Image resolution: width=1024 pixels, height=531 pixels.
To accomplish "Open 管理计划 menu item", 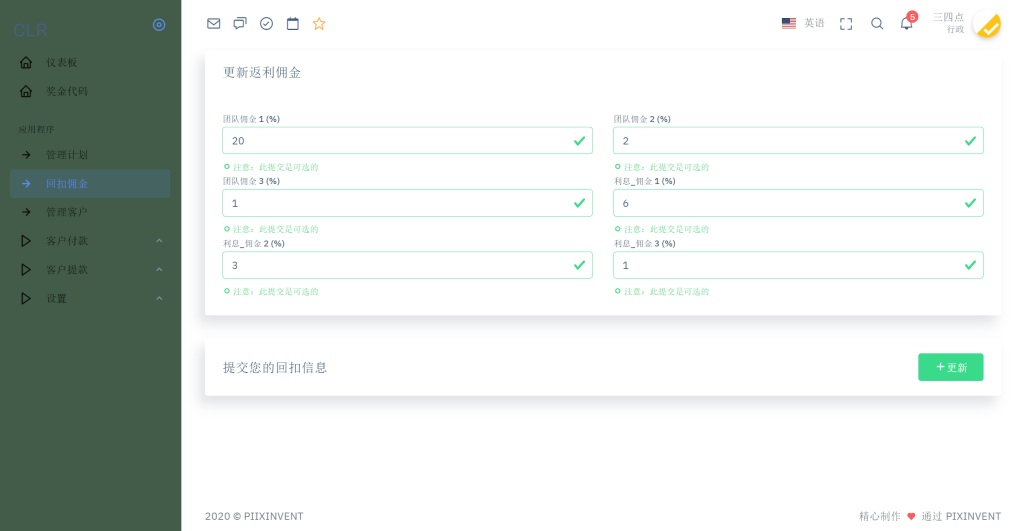I will (x=67, y=155).
